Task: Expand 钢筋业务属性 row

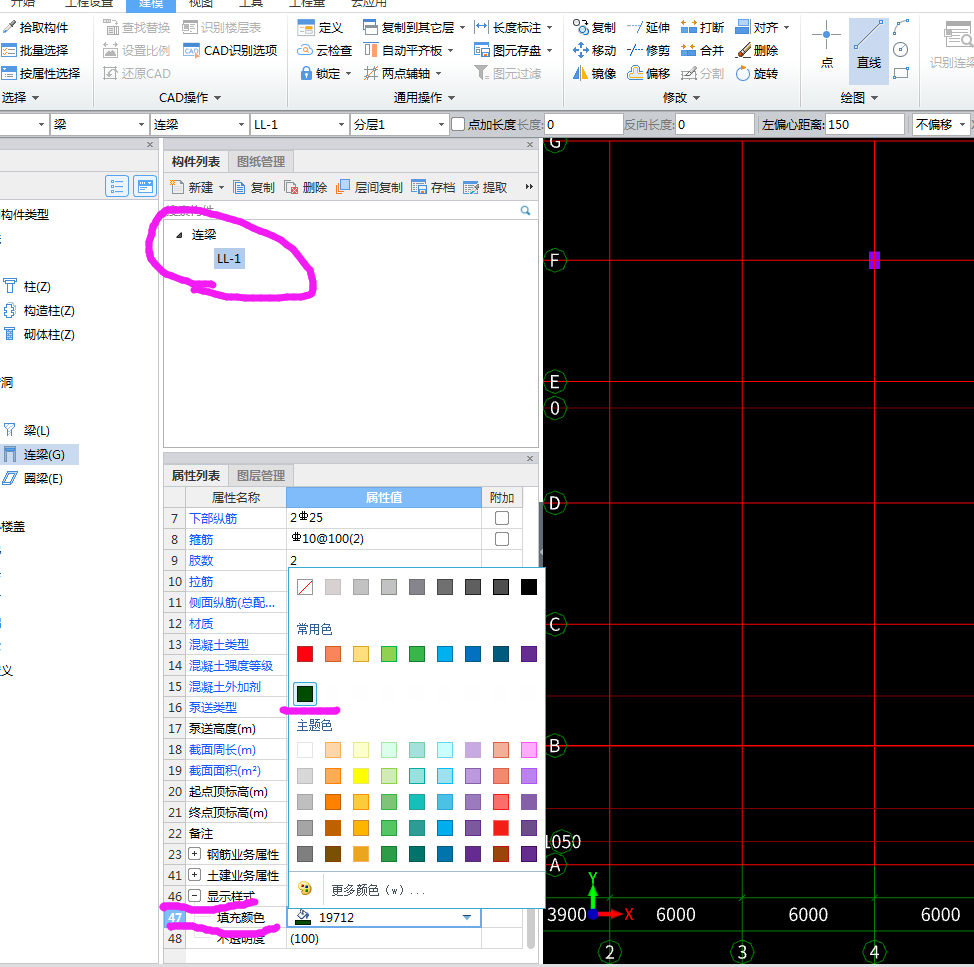Action: [x=194, y=854]
